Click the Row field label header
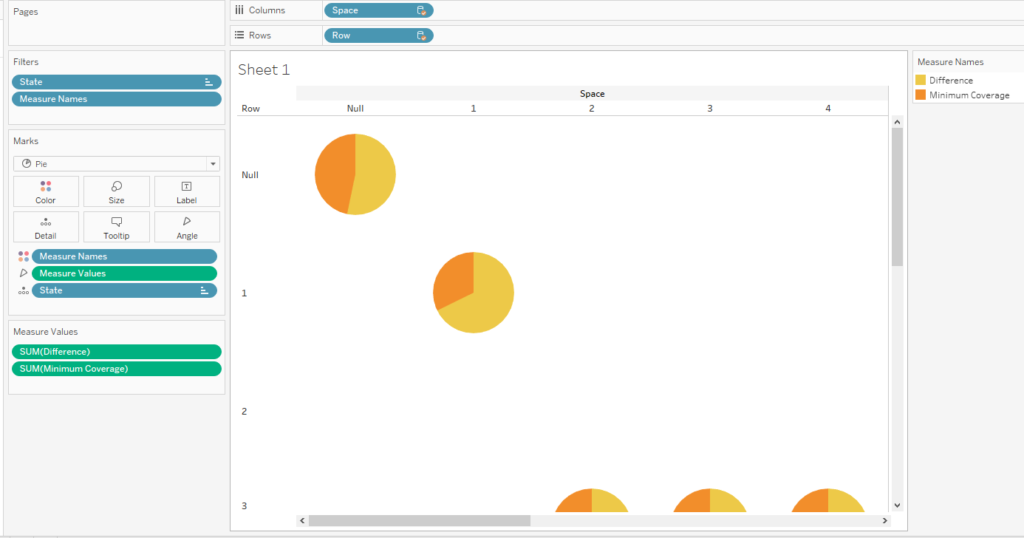The image size is (1024, 538). coord(251,108)
